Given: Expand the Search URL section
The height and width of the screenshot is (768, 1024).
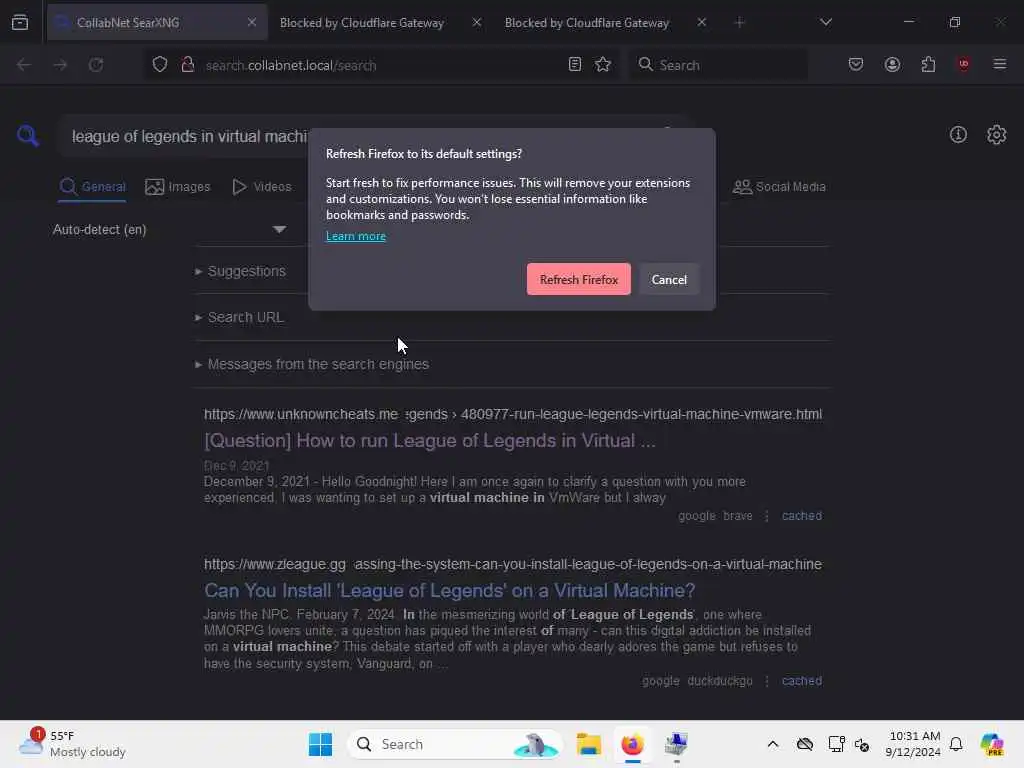Looking at the screenshot, I should (x=239, y=317).
